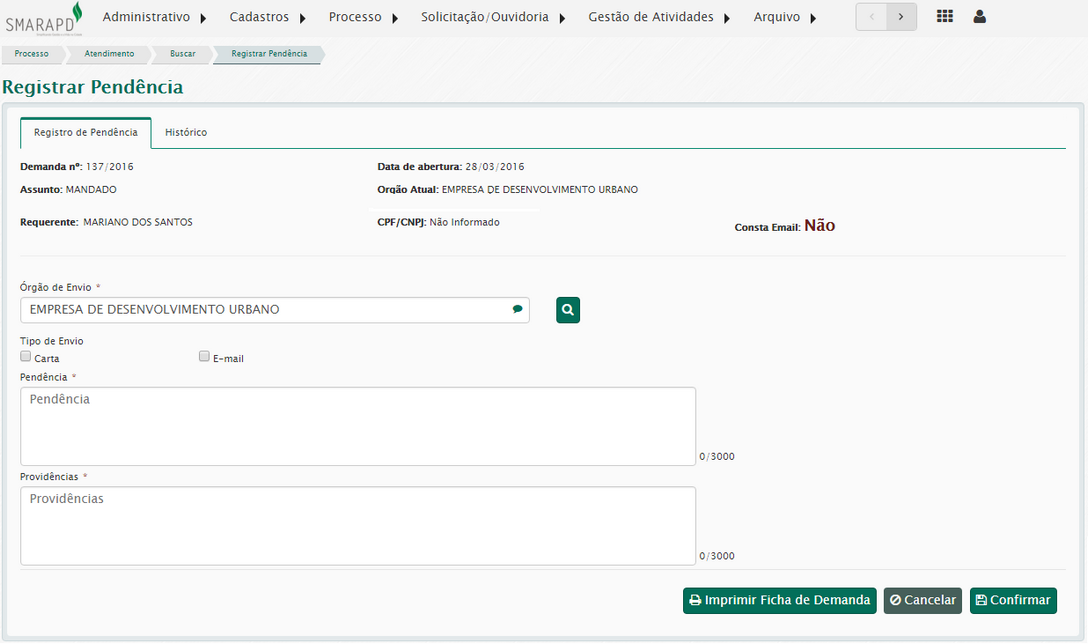Click the green magnifier search button
Viewport: 1088px width, 644px height.
[568, 310]
